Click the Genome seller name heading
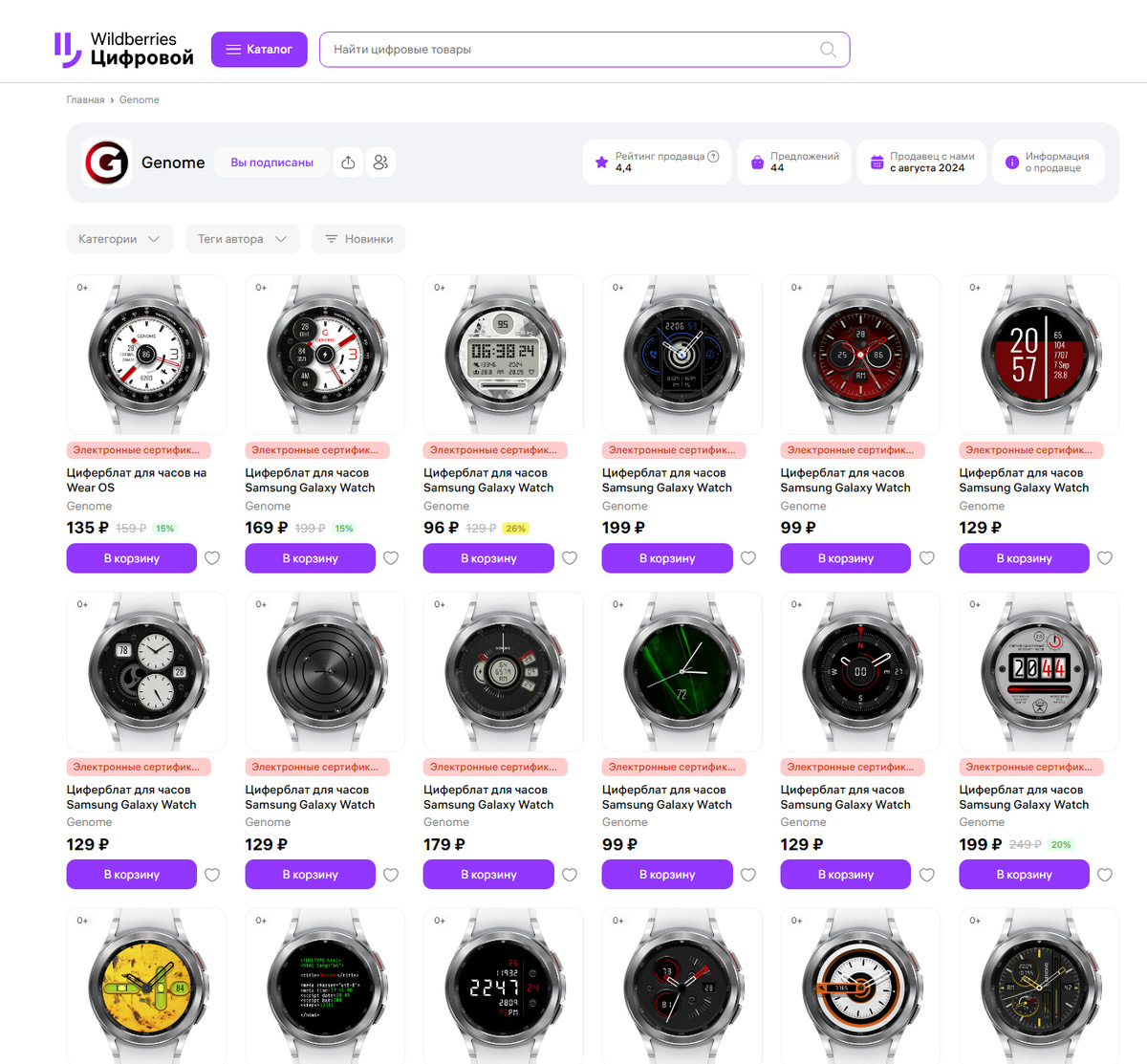Viewport: 1147px width, 1064px height. (173, 163)
